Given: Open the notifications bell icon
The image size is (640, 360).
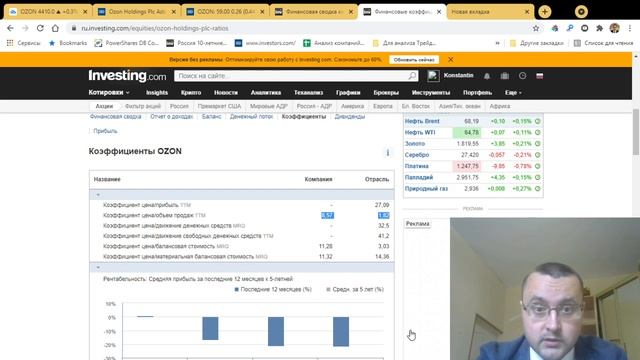Looking at the screenshot, I should (487, 76).
